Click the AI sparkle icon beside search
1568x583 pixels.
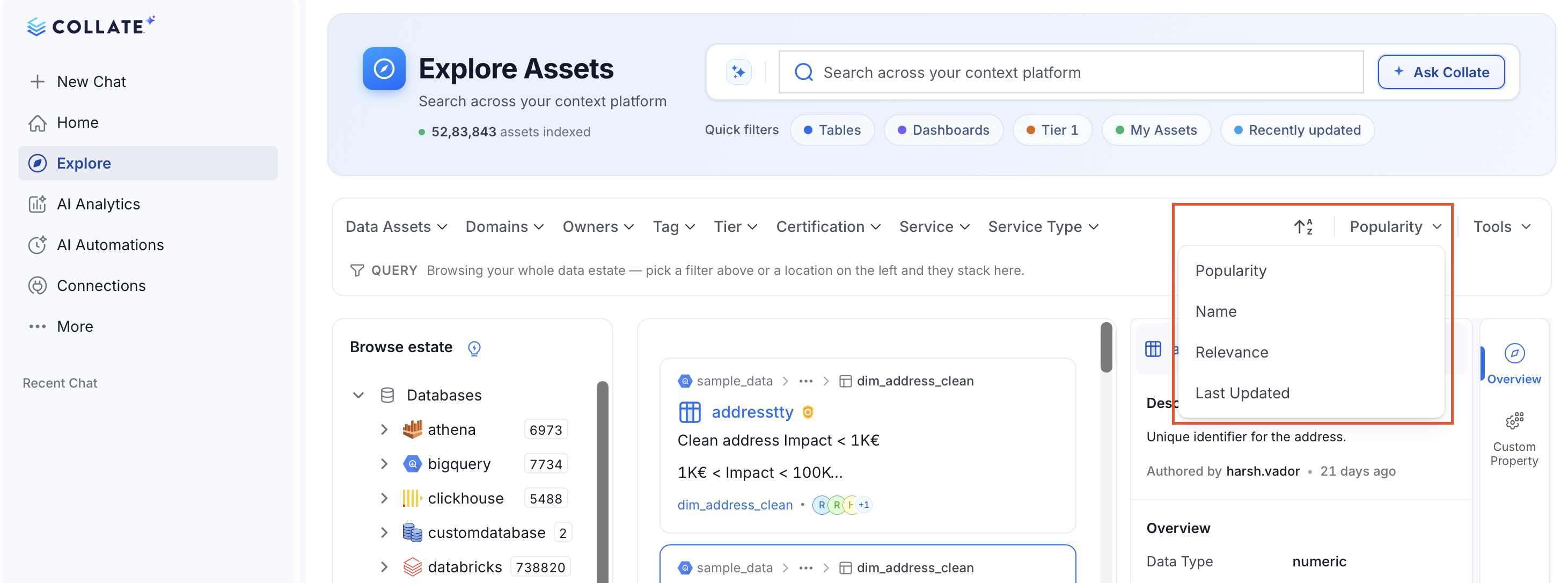tap(738, 72)
